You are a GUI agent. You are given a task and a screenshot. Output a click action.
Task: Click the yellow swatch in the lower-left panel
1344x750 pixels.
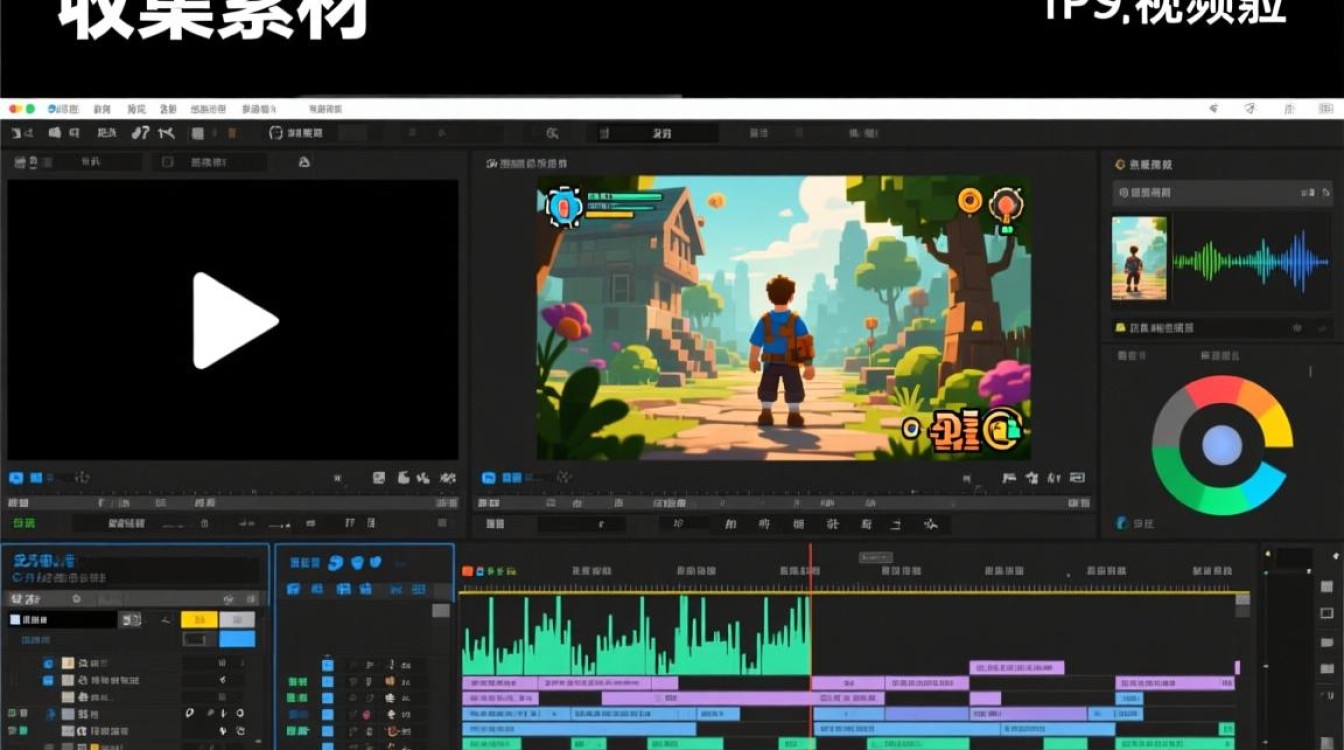point(199,620)
